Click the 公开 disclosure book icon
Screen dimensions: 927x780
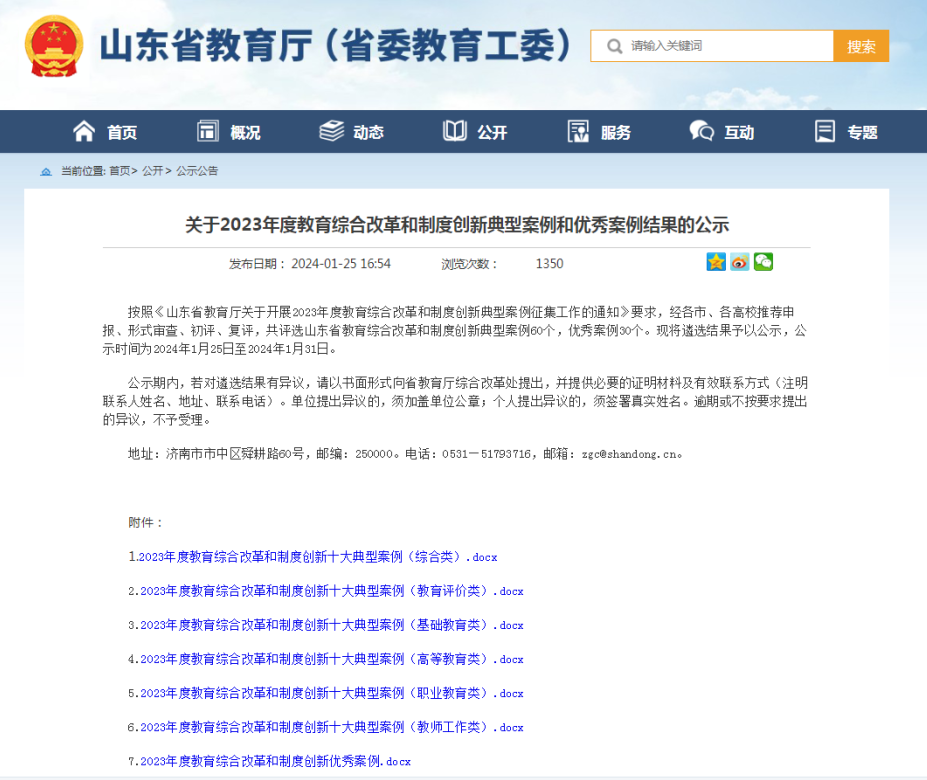(x=454, y=130)
